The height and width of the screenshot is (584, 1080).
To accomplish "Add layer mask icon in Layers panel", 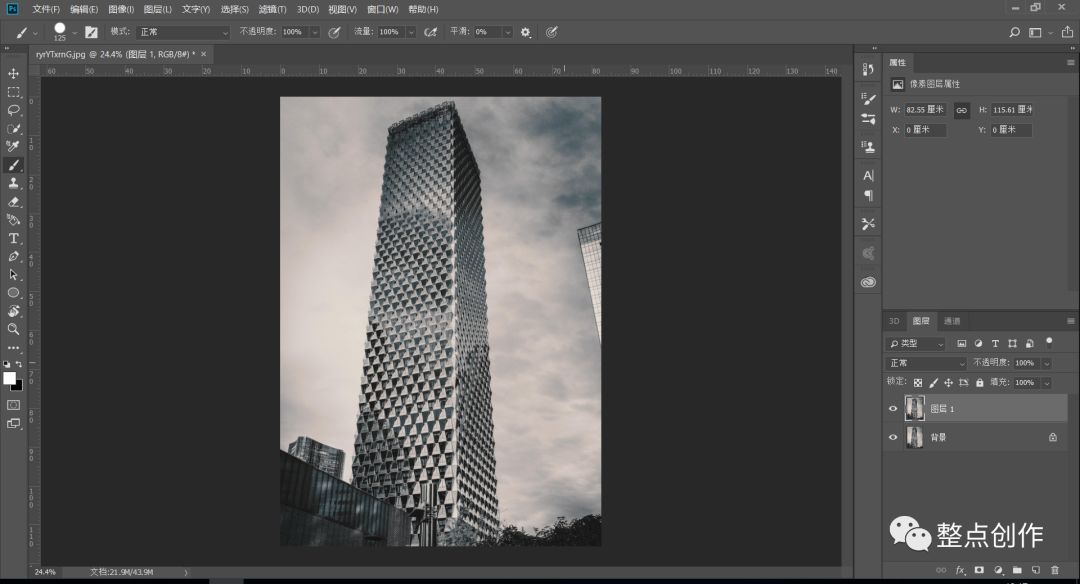I will point(979,570).
